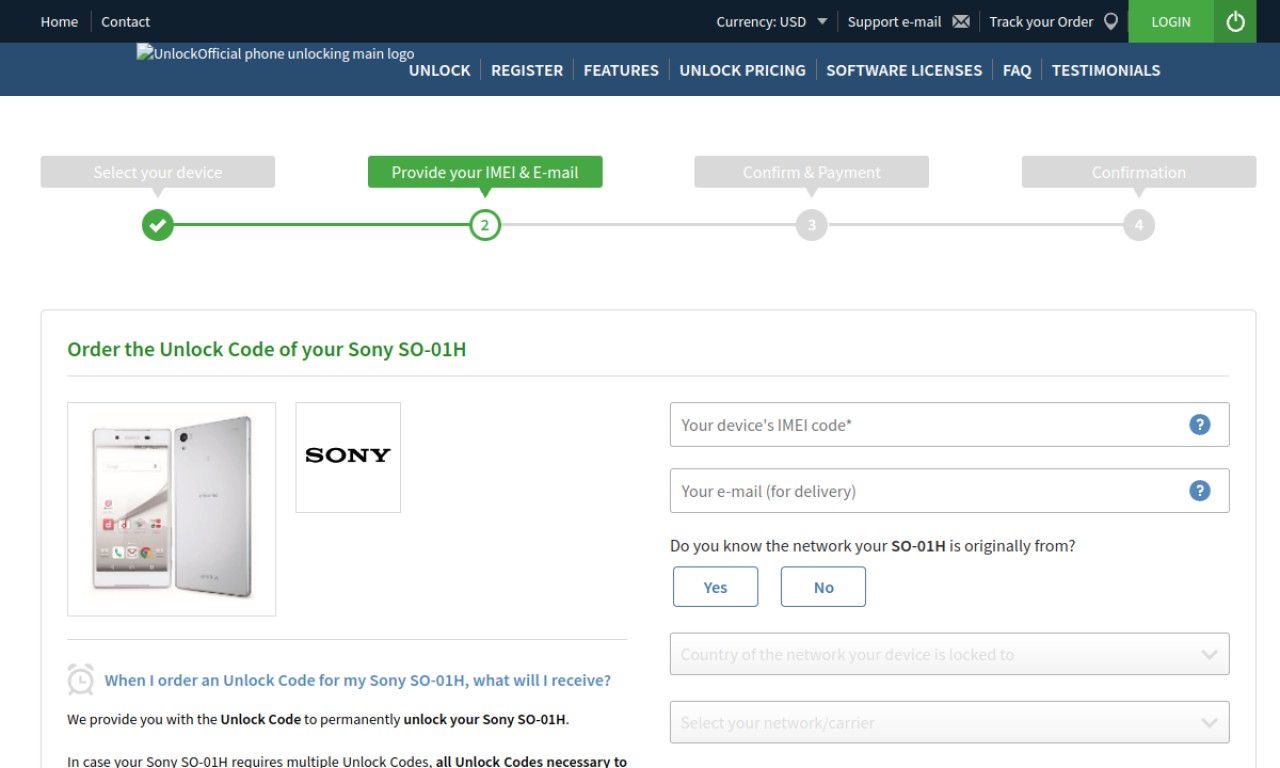This screenshot has height=768, width=1280.
Task: Click the Support e-mail link text
Action: point(894,21)
